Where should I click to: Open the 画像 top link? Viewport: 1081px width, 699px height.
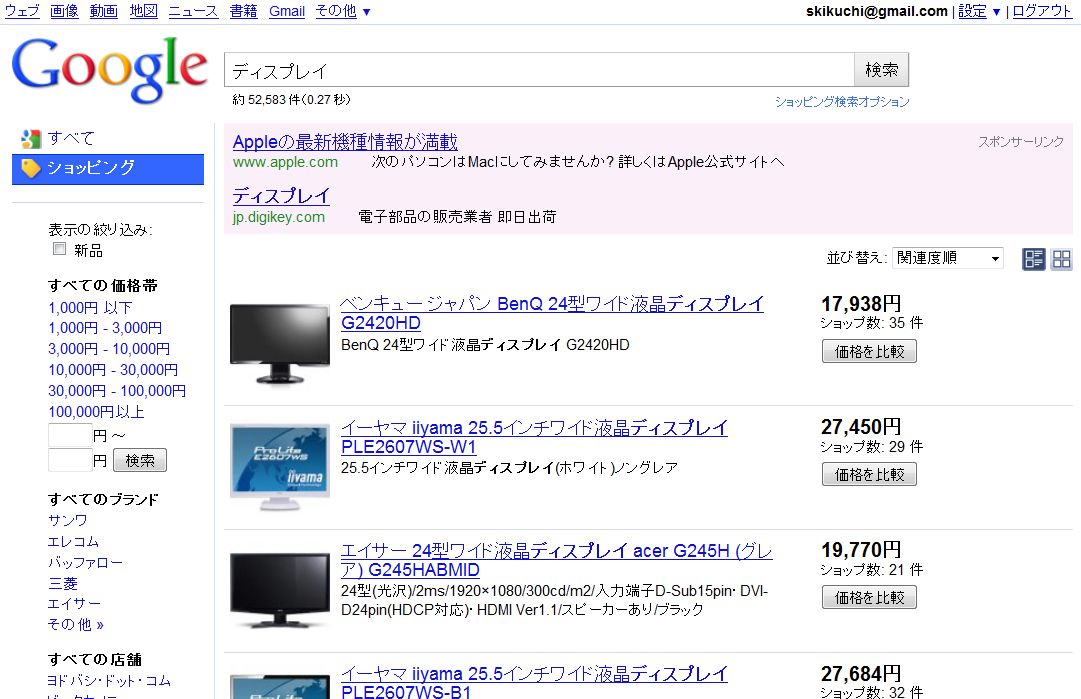point(64,11)
